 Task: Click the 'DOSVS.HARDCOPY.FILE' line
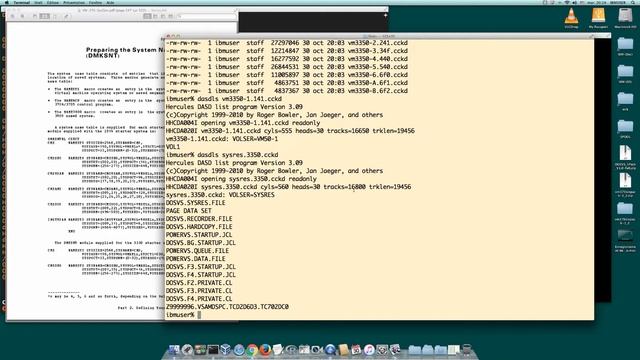click(x=199, y=227)
